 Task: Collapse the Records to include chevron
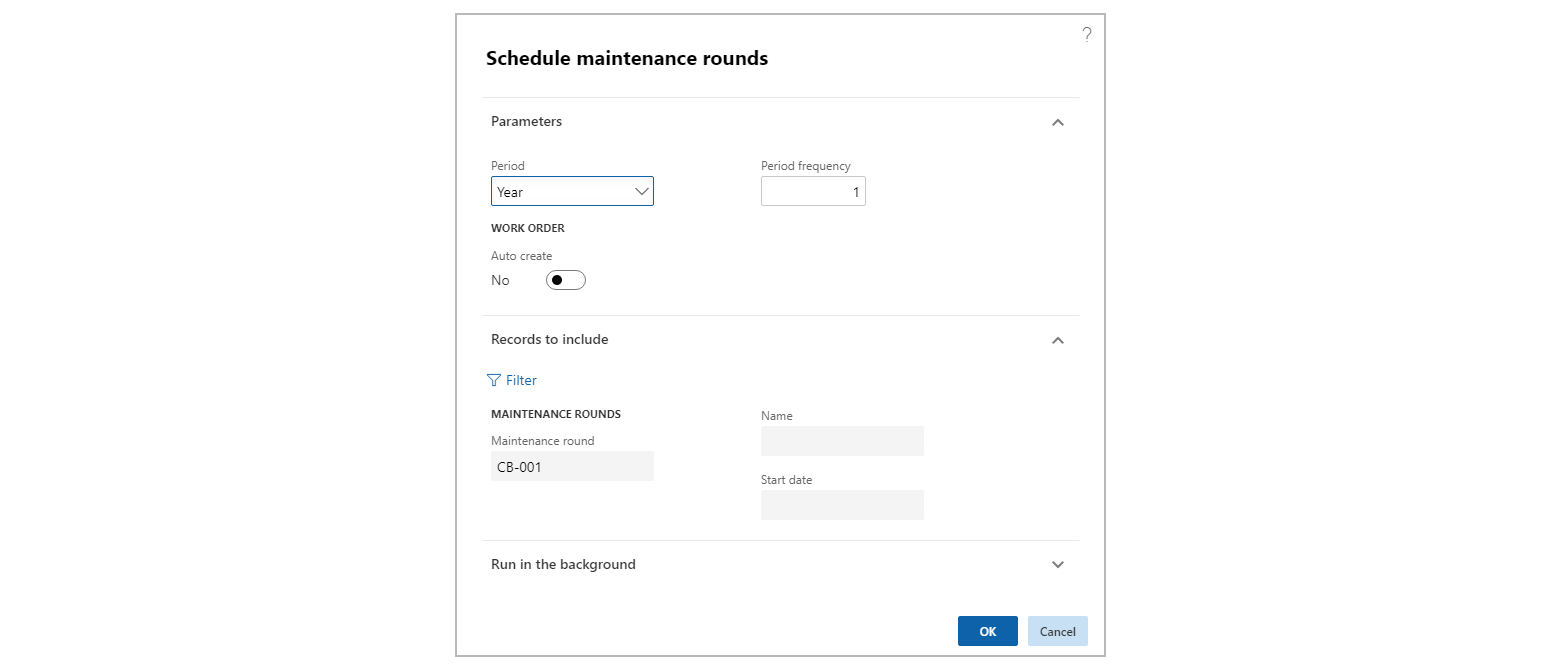1058,340
